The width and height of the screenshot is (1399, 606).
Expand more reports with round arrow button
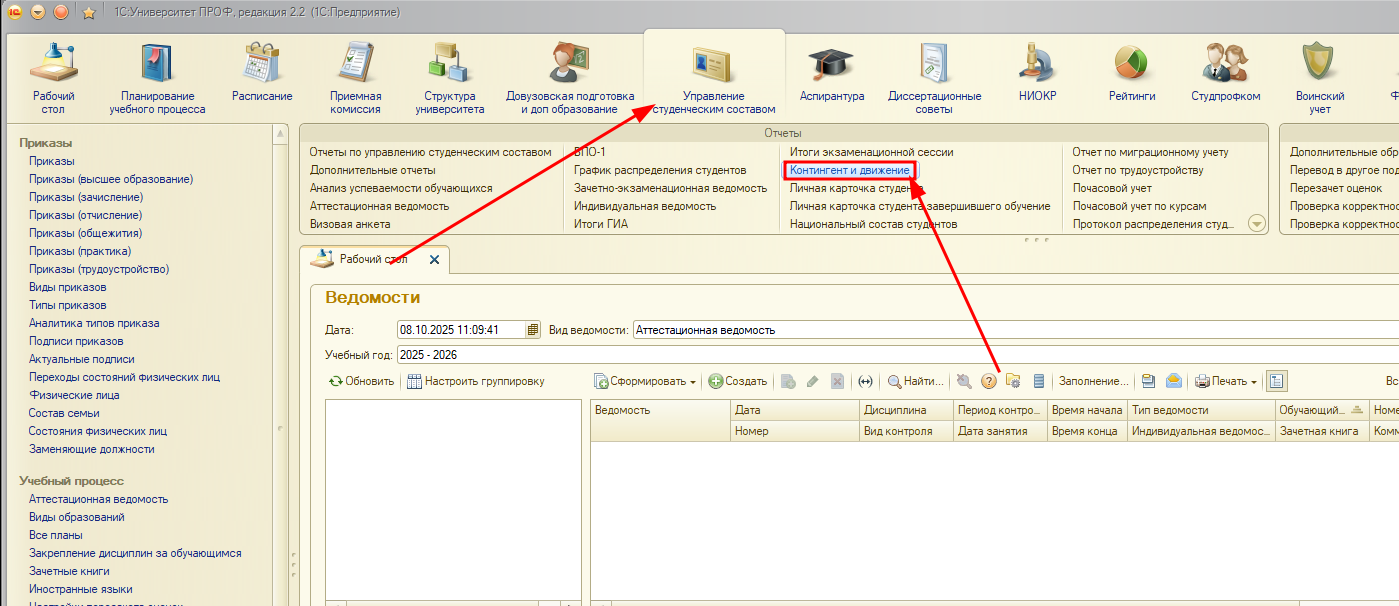1257,224
